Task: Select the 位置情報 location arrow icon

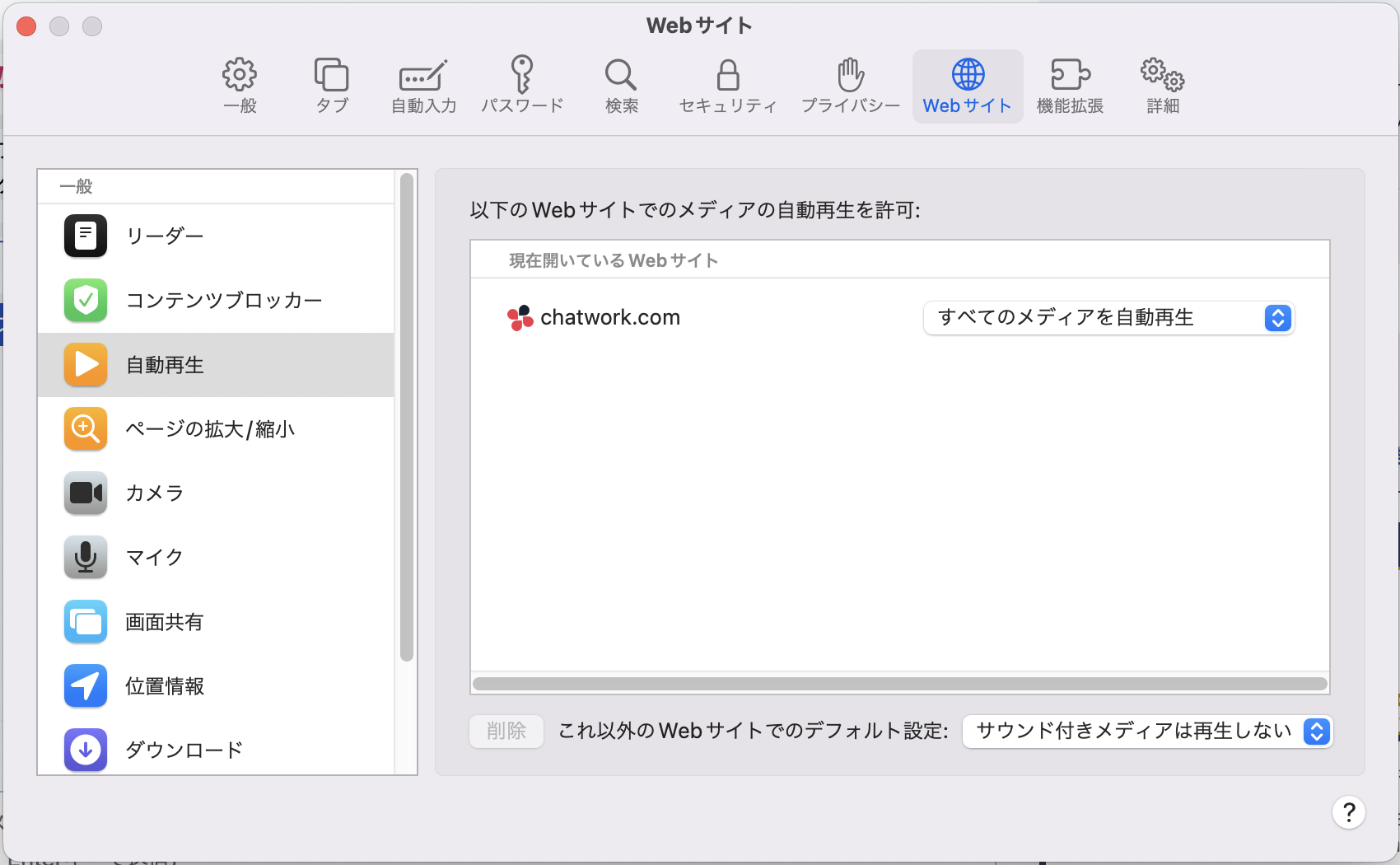Action: [85, 685]
